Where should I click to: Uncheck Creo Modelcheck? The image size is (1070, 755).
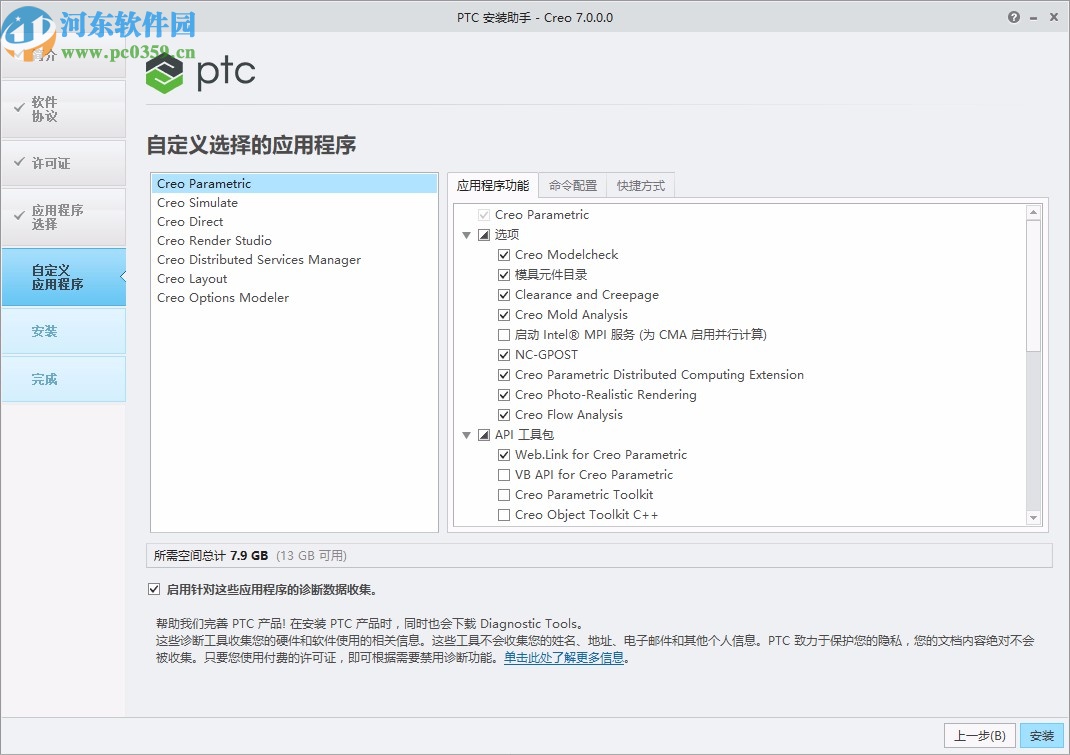[x=504, y=254]
